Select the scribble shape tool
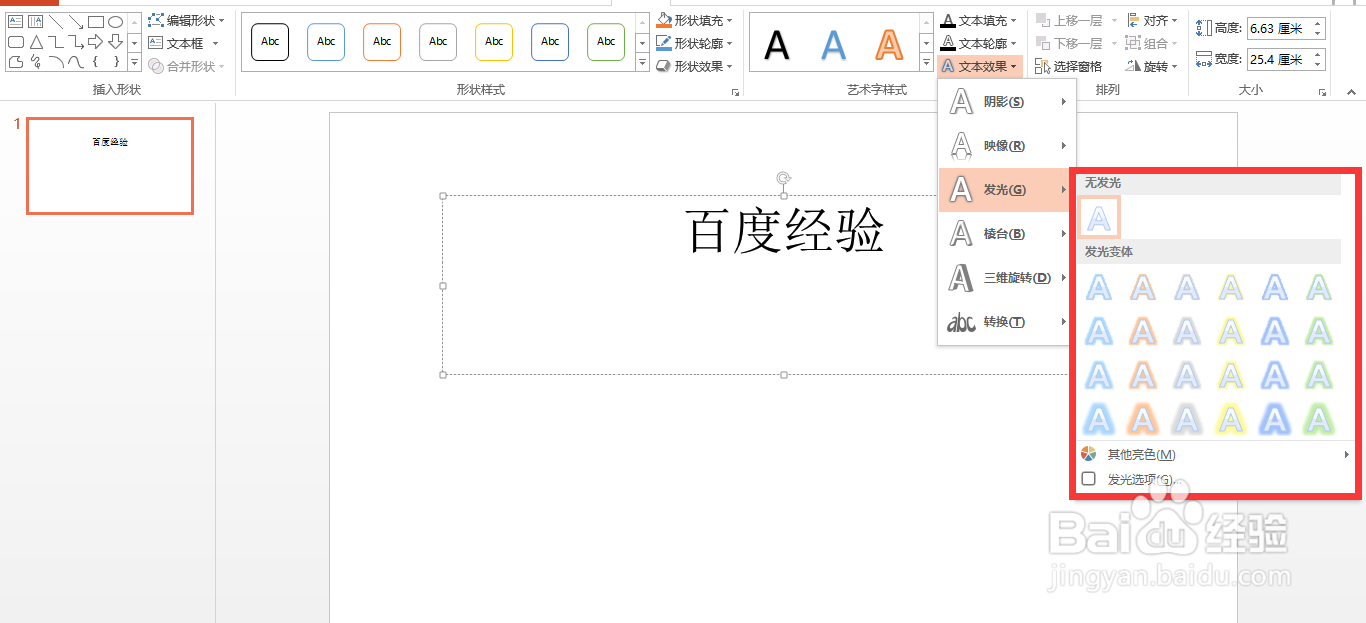 pos(36,62)
